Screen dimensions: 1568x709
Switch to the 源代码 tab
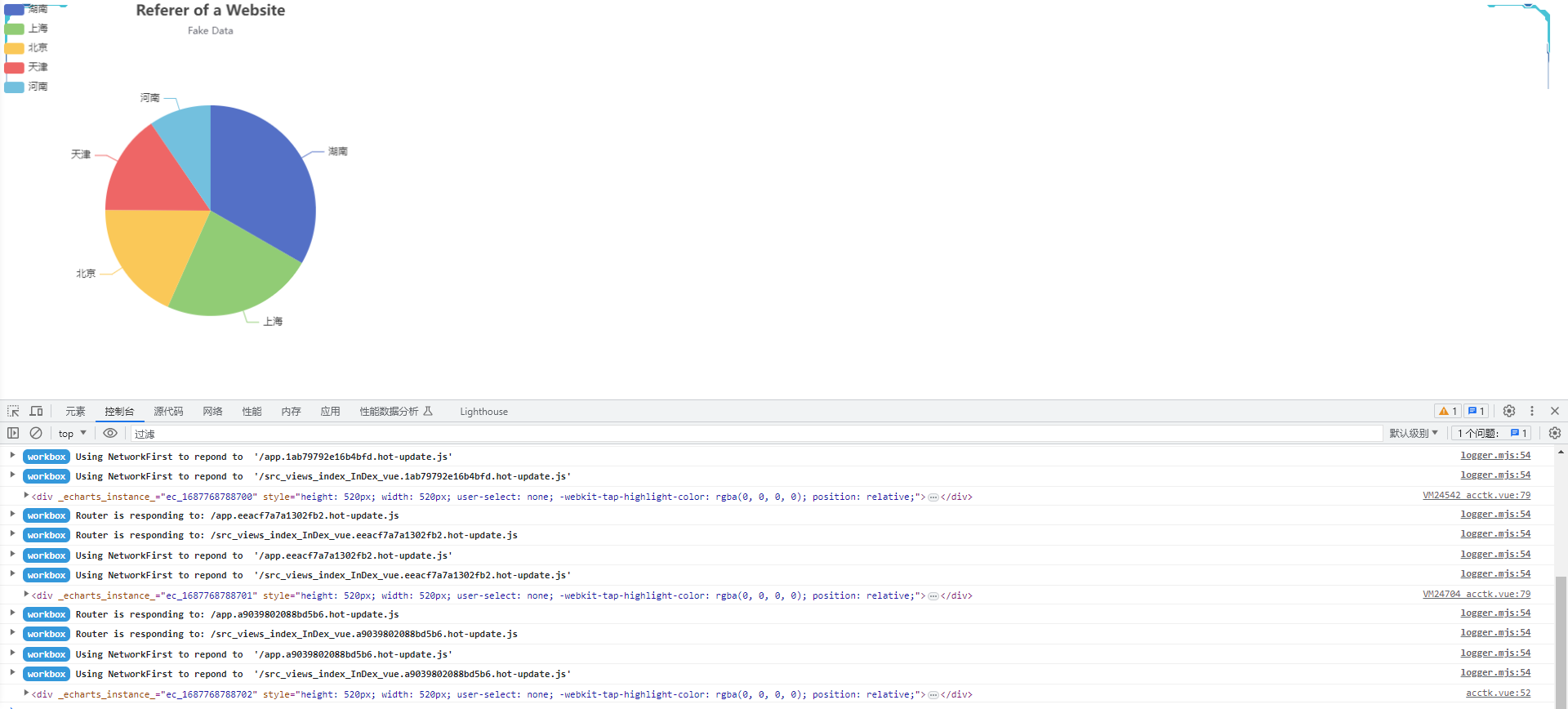pos(168,411)
